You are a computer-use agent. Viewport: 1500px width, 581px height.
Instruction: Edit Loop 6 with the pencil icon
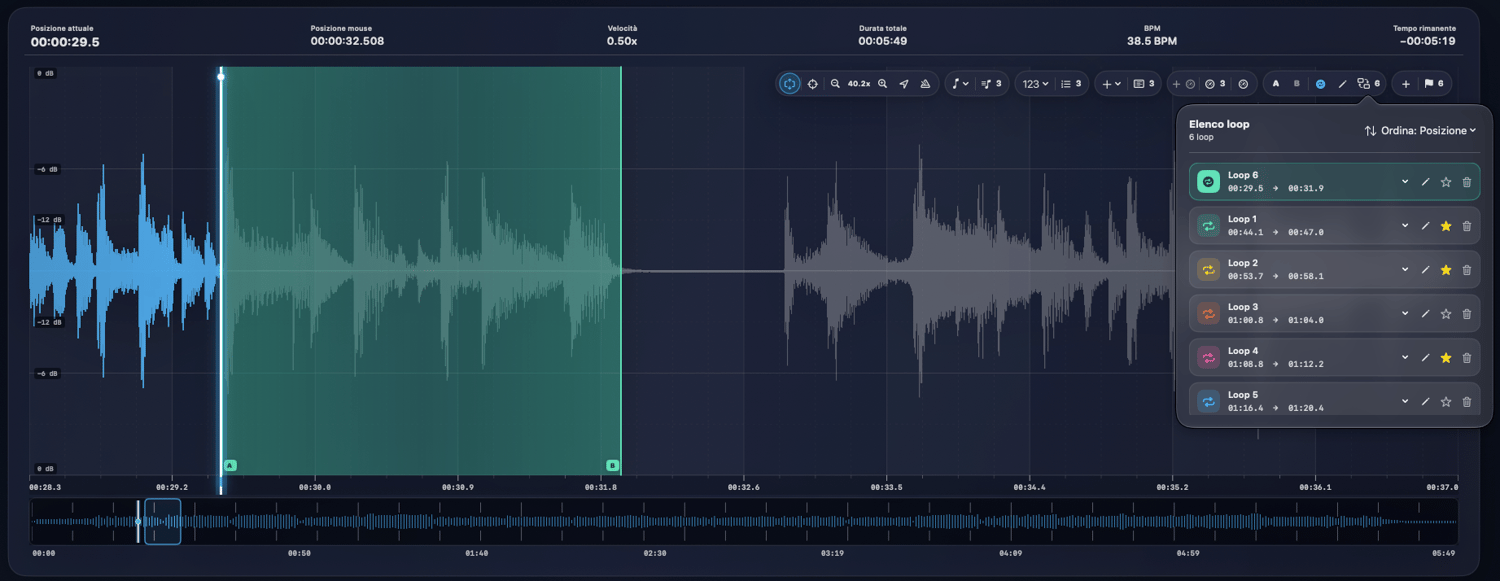[x=1425, y=182]
